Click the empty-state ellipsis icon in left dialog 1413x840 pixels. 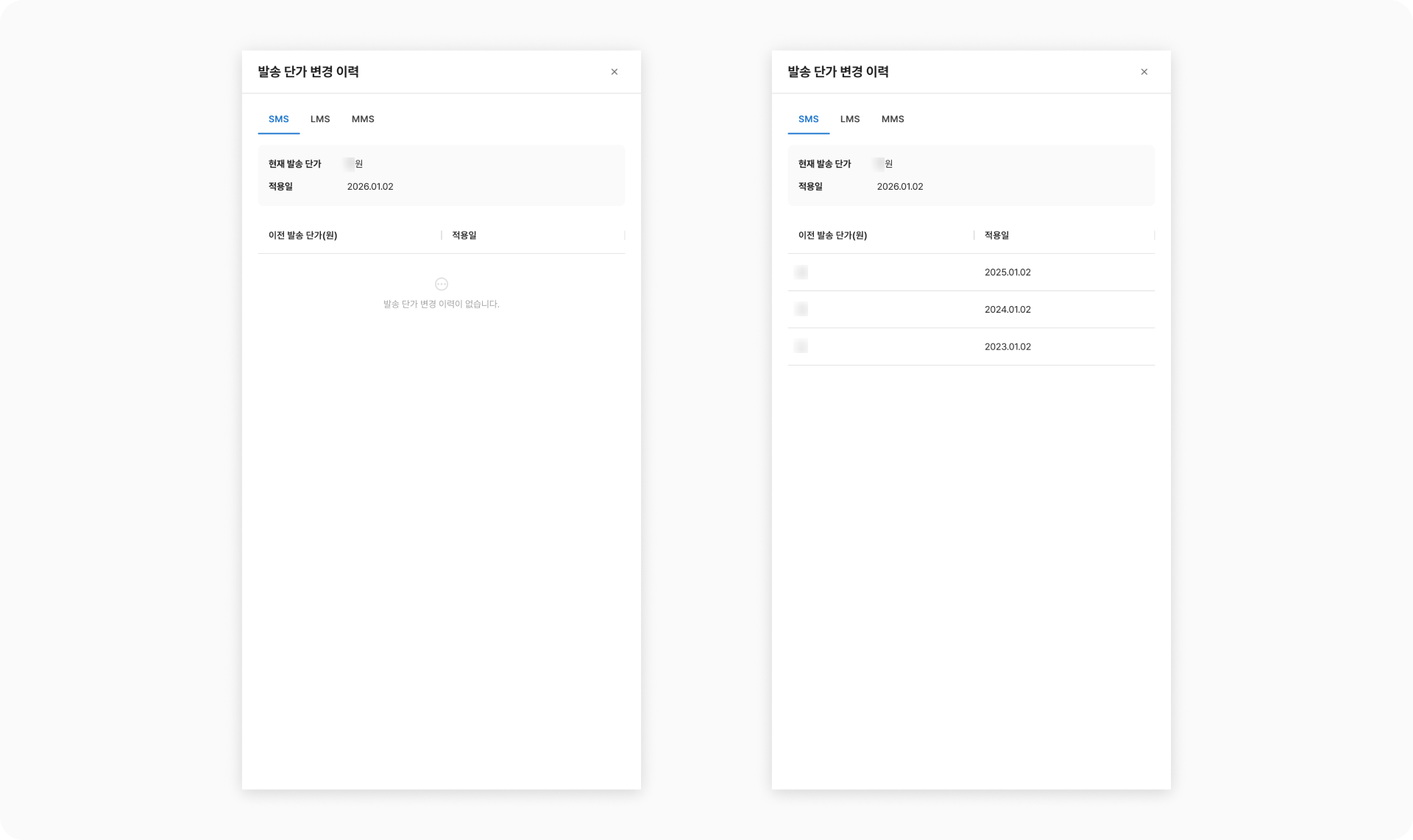pos(442,284)
